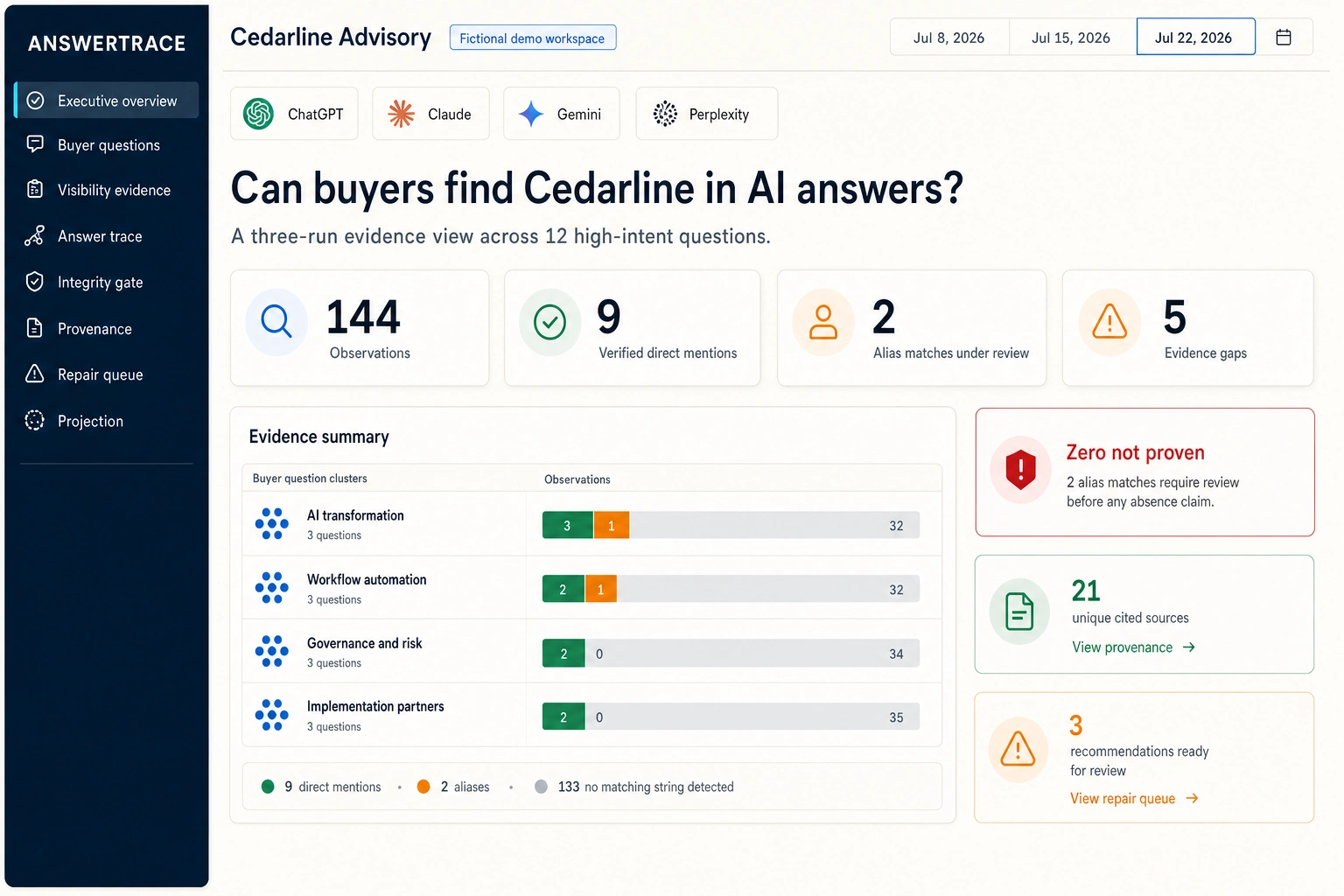
Task: Click the Repair queue warning icon
Action: [x=35, y=374]
